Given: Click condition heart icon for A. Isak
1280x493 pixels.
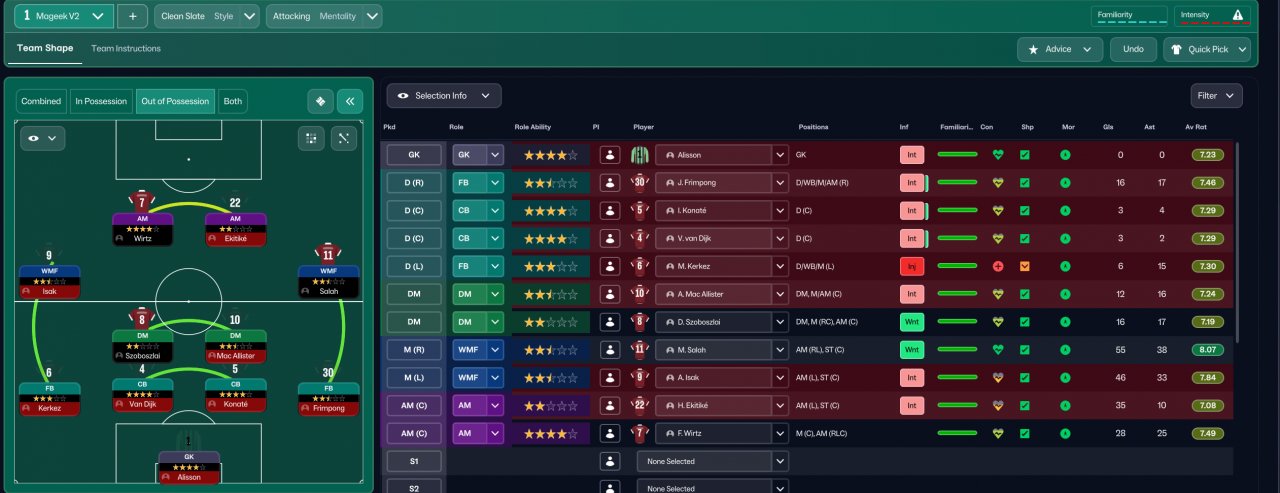Looking at the screenshot, I should coord(997,378).
